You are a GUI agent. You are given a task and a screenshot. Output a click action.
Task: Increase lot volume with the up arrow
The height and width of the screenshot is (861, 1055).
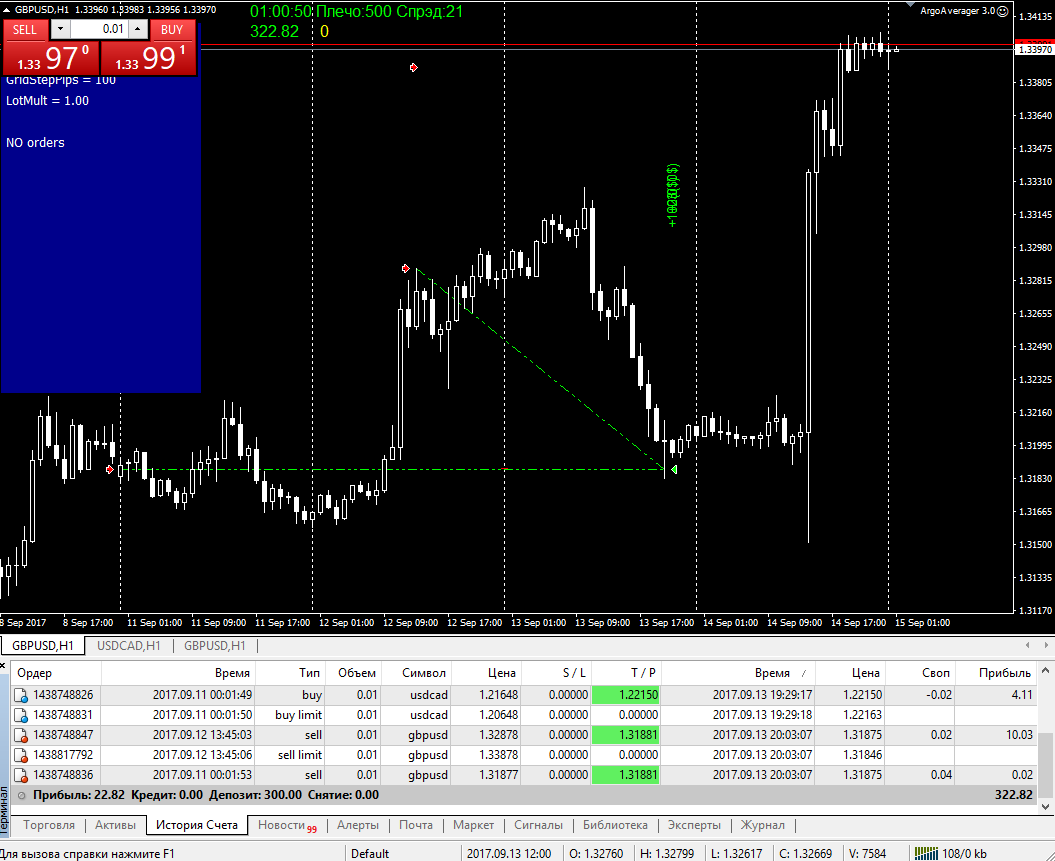[x=138, y=29]
